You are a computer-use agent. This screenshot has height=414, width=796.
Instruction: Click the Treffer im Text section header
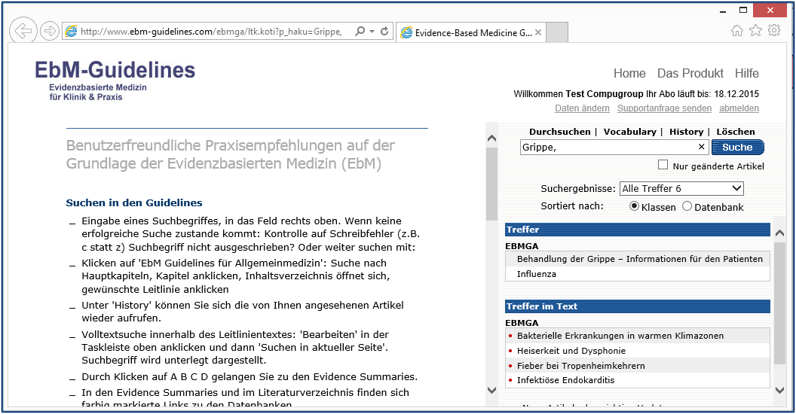pos(637,306)
